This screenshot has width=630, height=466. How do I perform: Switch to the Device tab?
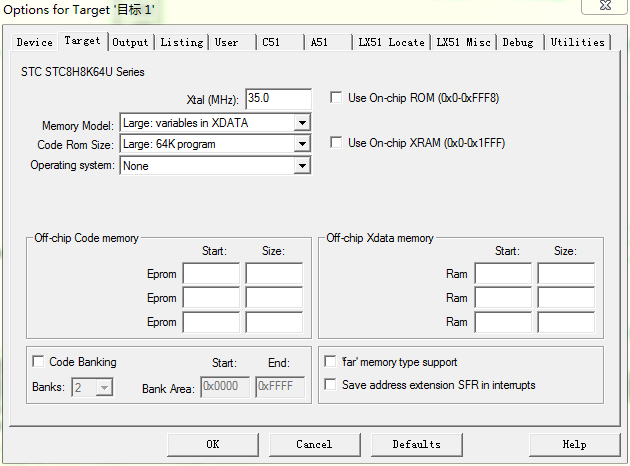[35, 42]
